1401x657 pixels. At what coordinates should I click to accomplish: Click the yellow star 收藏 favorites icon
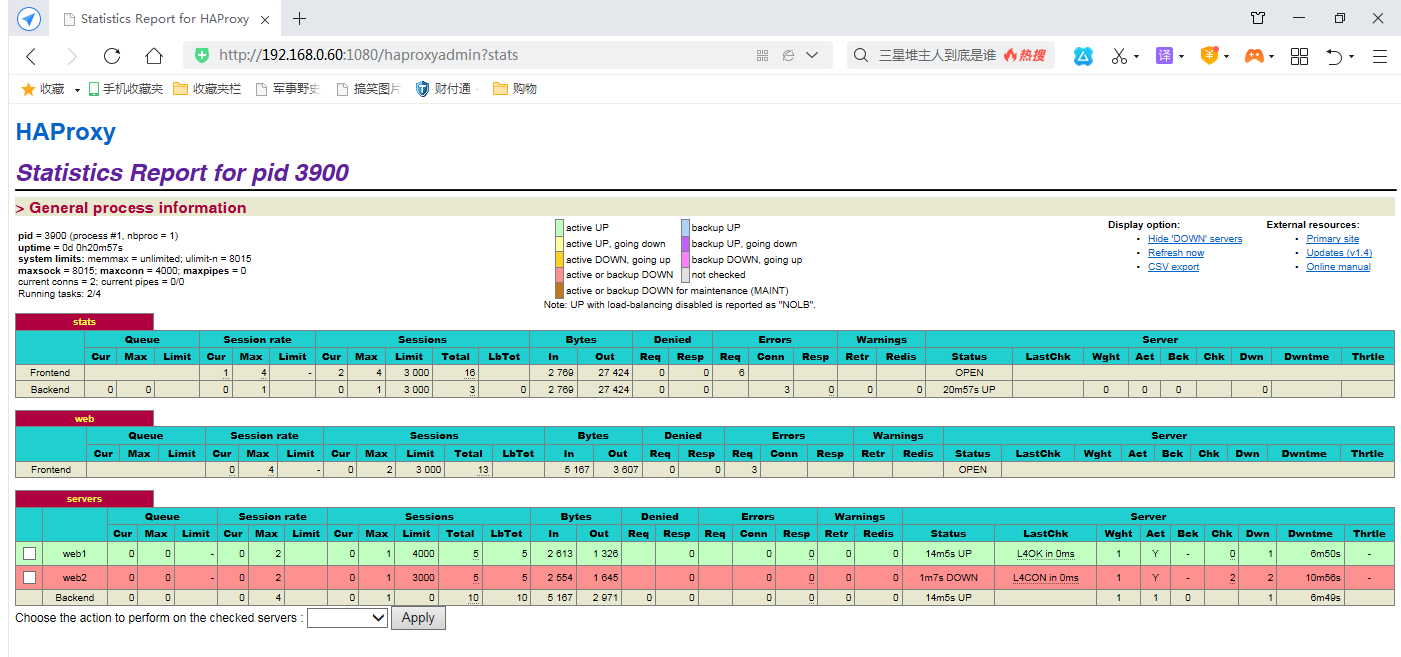point(28,89)
